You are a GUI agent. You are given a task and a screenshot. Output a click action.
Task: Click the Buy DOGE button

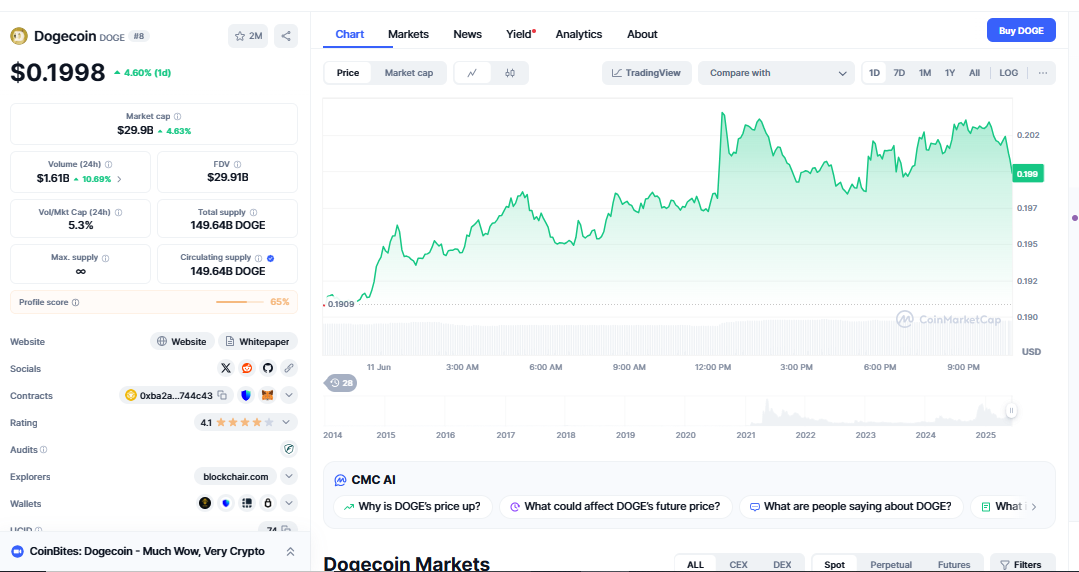pyautogui.click(x=1021, y=30)
